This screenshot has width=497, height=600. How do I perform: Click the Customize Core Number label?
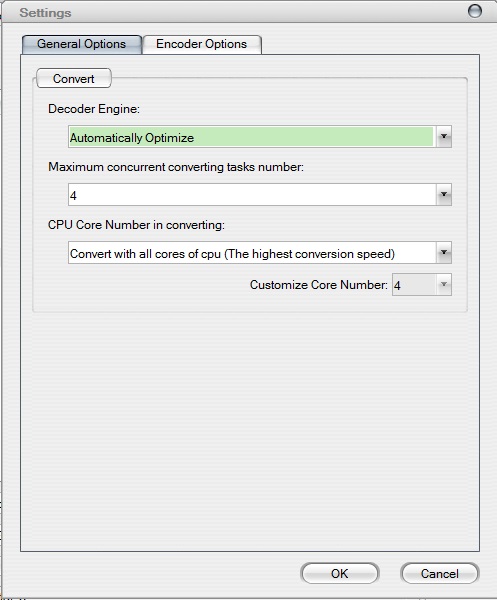[319, 285]
